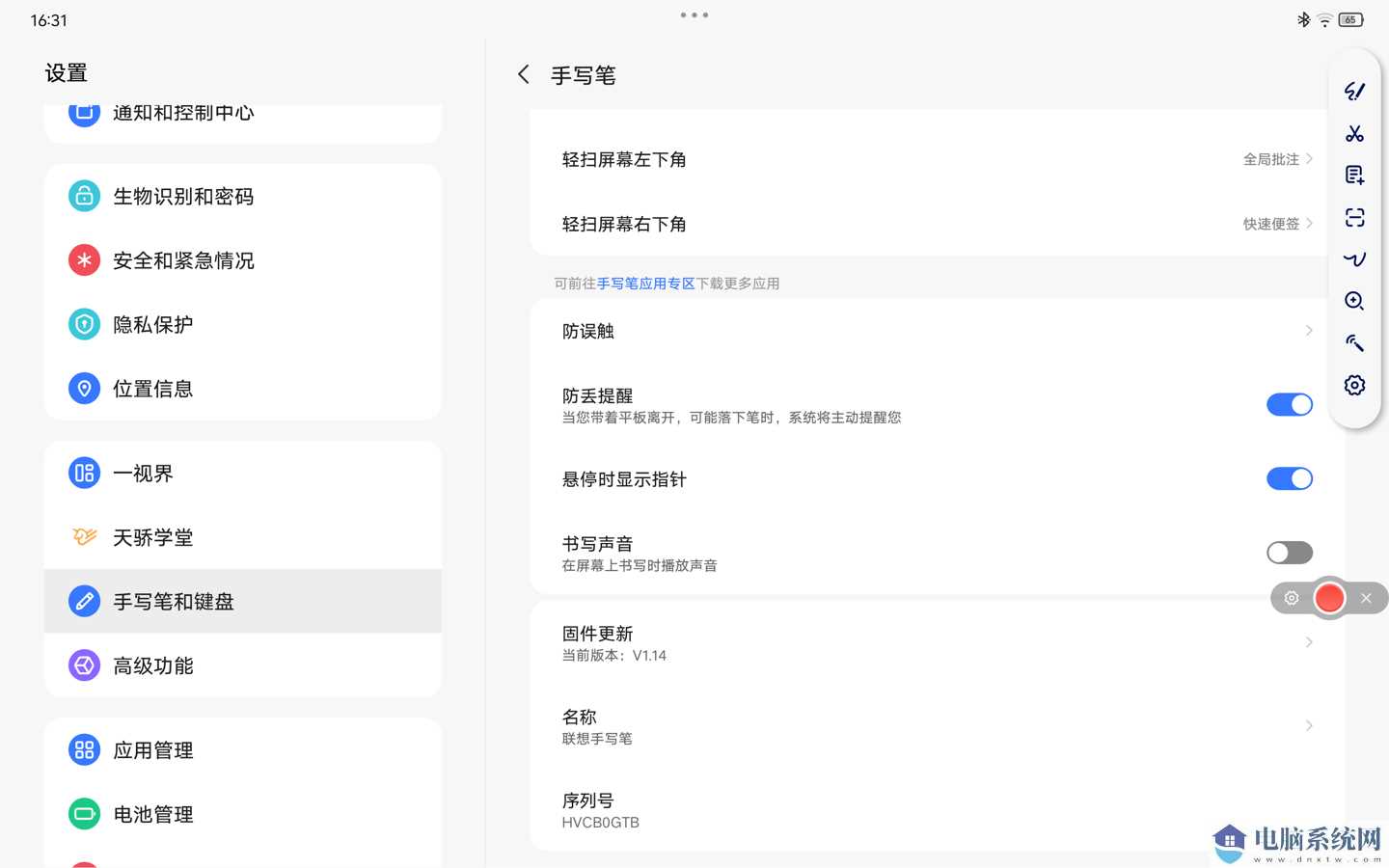1389x868 pixels.
Task: Tap the 当前版本：V1.14 text
Action: click(x=614, y=656)
